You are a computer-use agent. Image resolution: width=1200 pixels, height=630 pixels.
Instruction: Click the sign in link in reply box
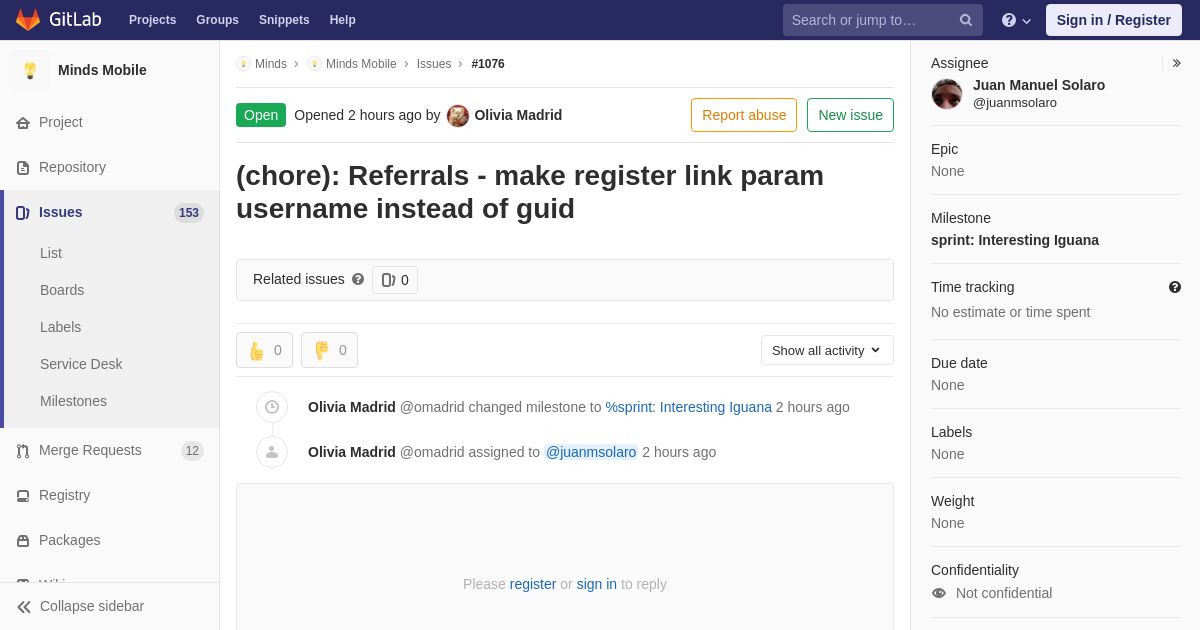597,584
